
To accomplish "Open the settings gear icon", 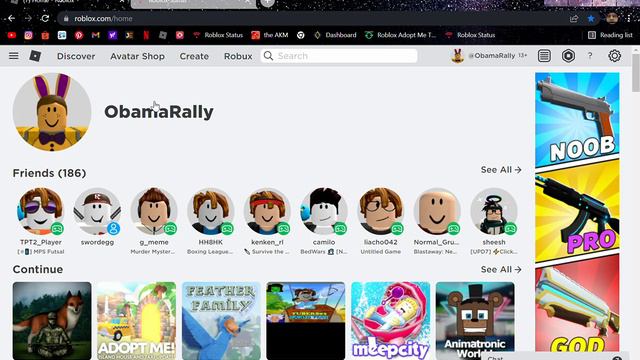I will (x=614, y=56).
